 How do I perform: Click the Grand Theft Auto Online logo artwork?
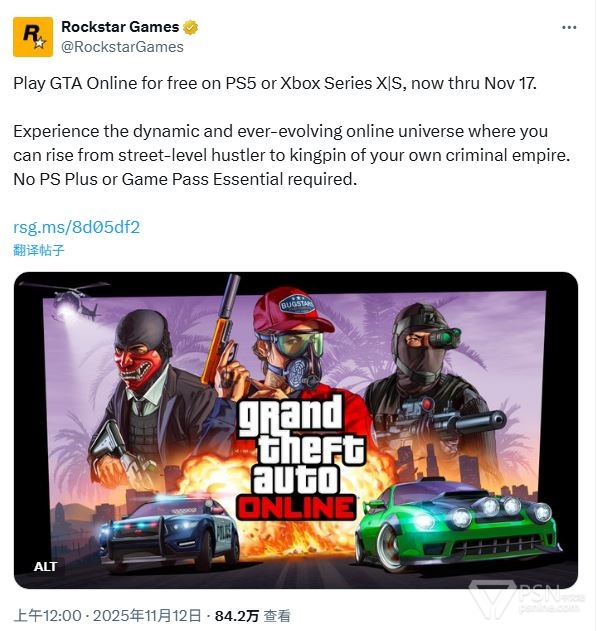pyautogui.click(x=298, y=457)
